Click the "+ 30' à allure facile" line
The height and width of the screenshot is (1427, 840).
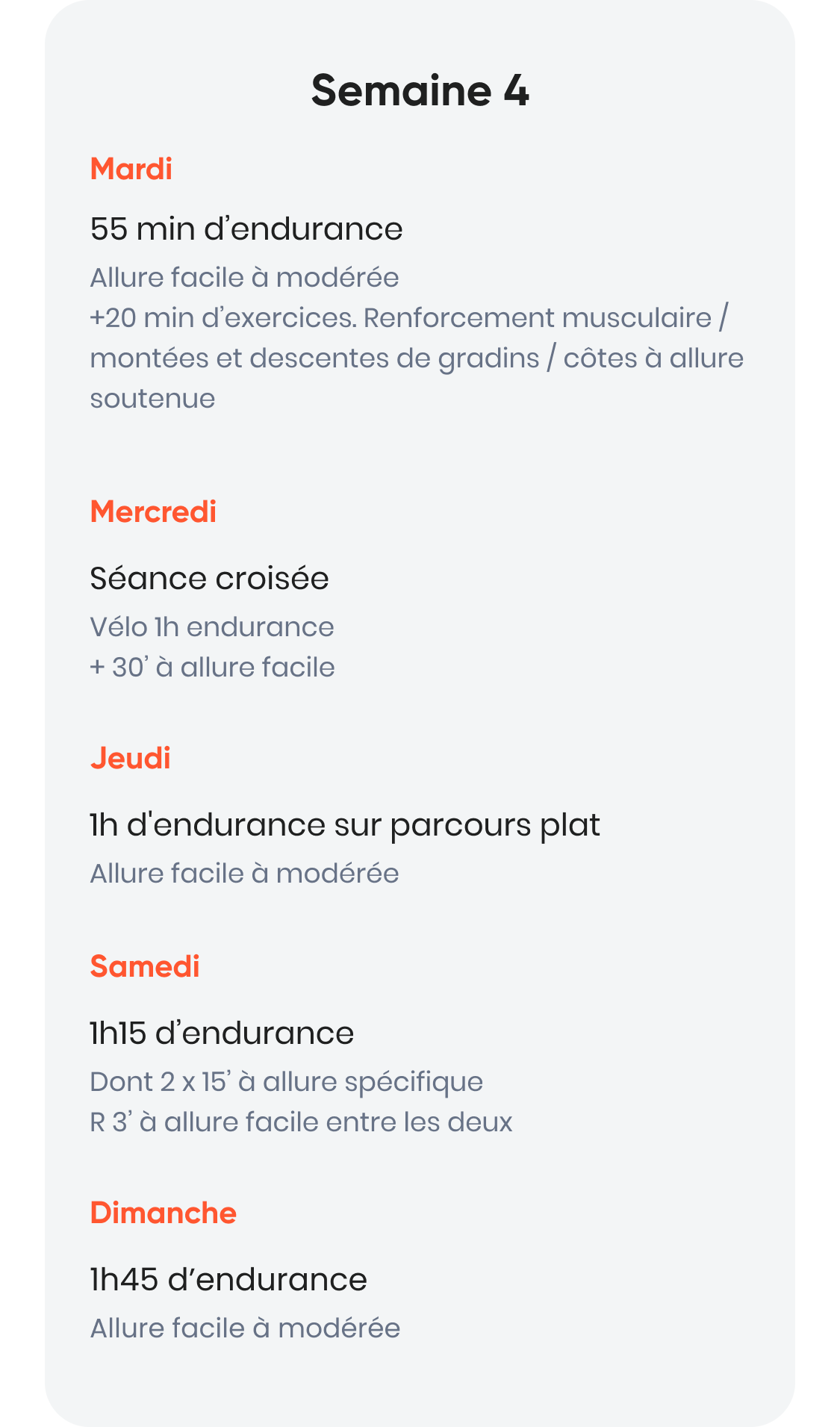click(x=212, y=668)
